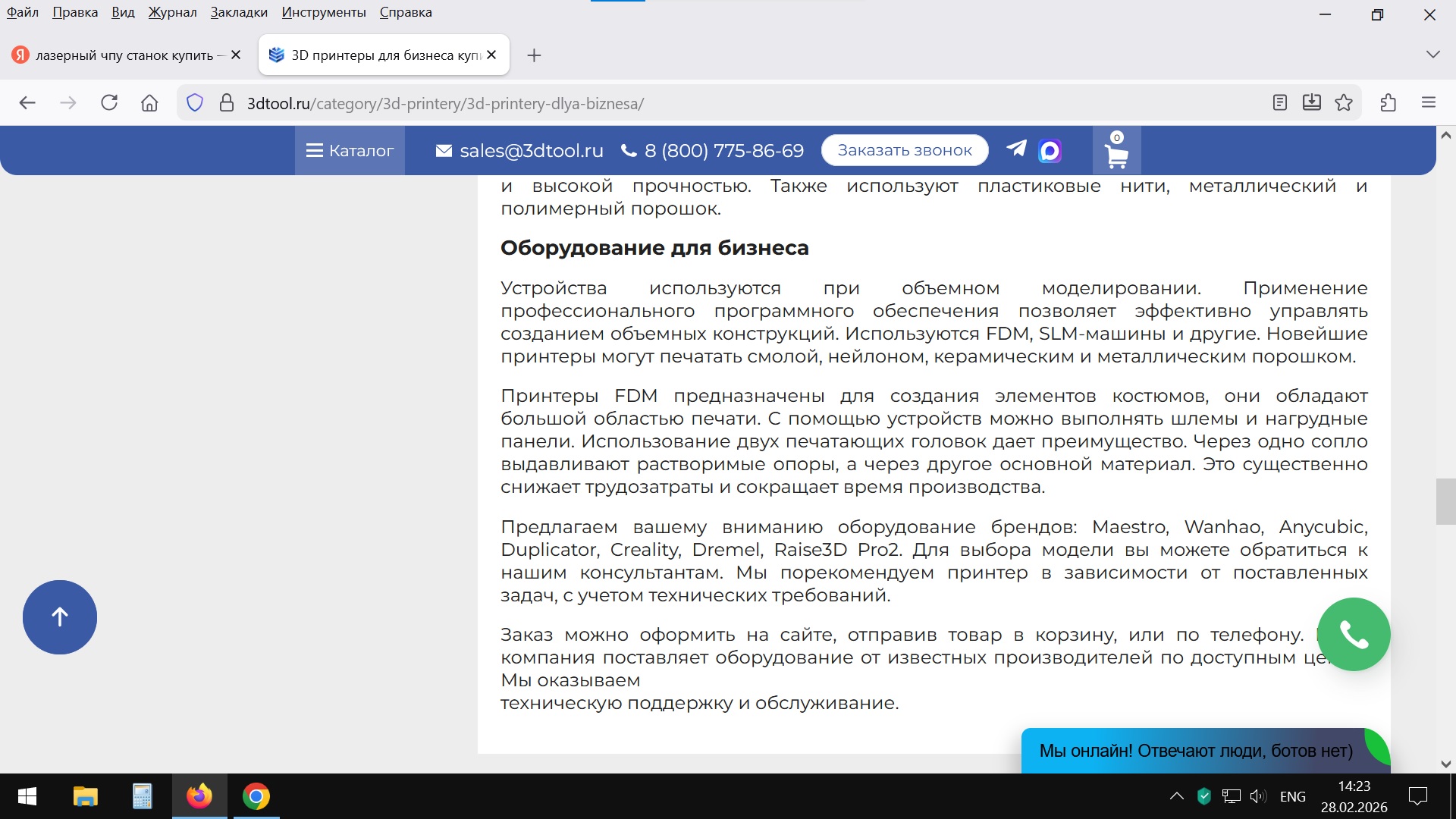Screen dimensions: 1456x819
Task: Switch to the лазерный чпу станок tab
Action: (125, 55)
